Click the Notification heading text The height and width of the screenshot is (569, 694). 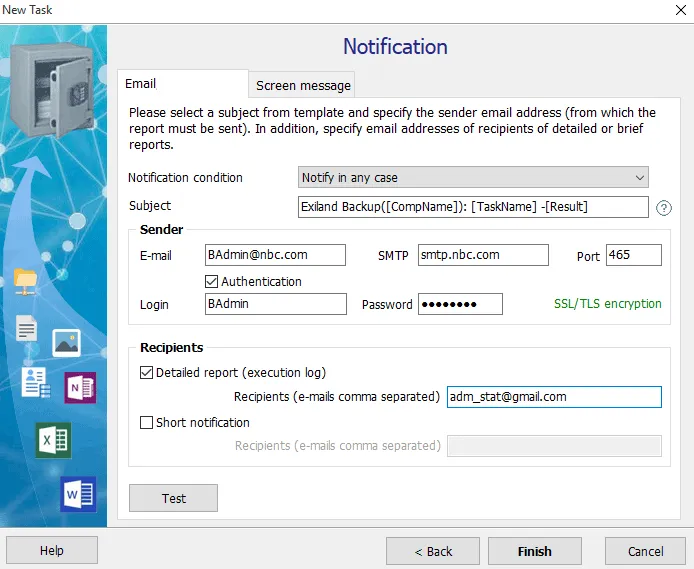pyautogui.click(x=395, y=46)
